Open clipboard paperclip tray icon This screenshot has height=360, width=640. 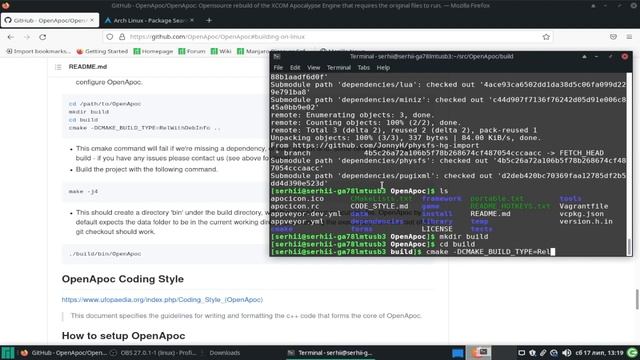(543, 353)
